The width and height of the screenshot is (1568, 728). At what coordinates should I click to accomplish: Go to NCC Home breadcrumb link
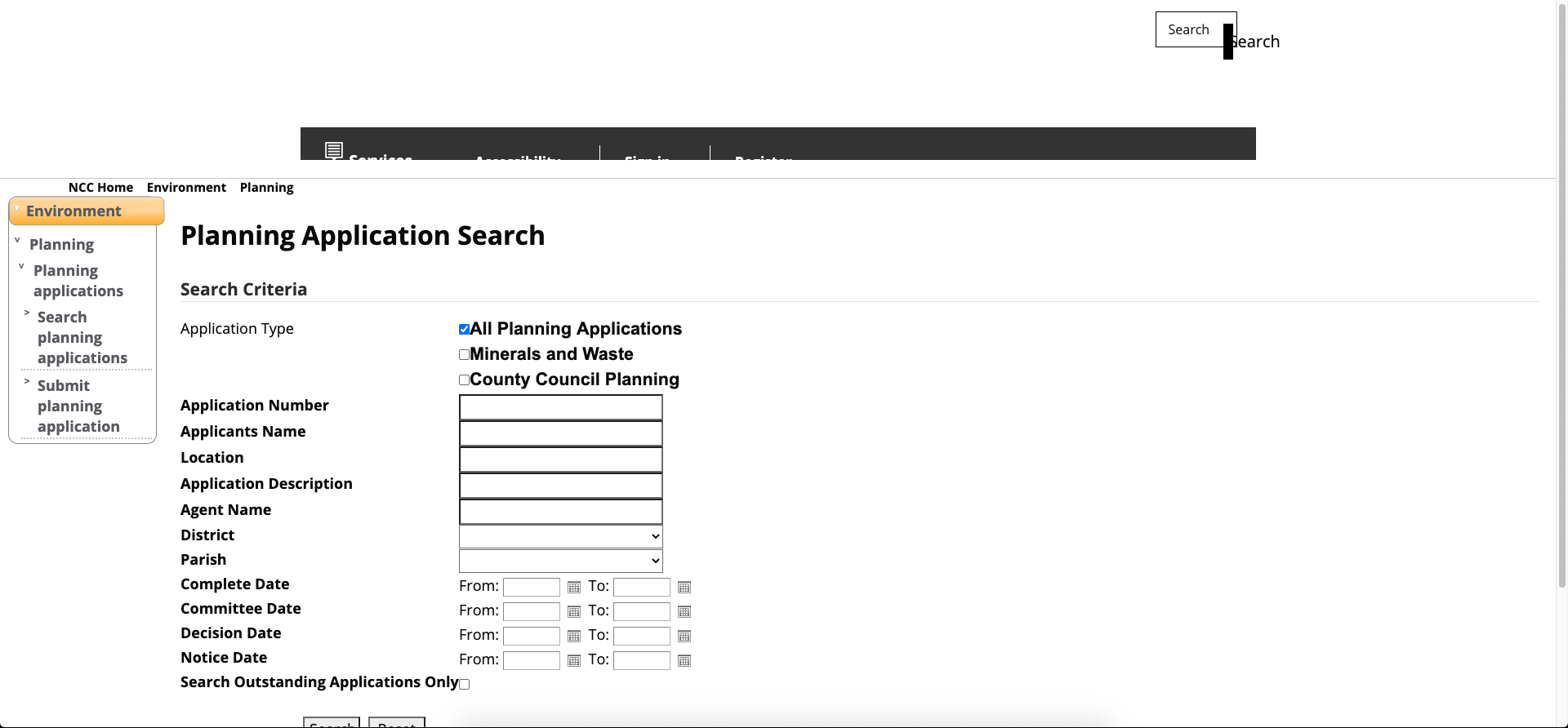coord(100,188)
